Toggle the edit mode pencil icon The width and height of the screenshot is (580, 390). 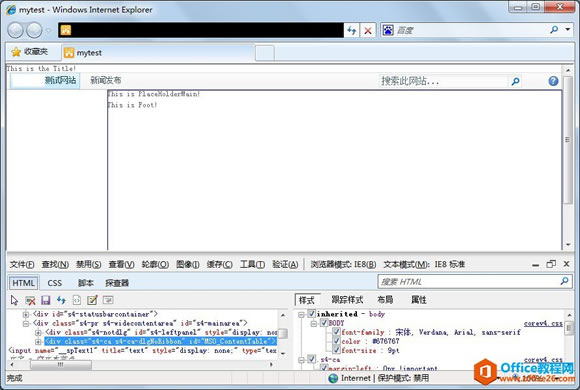tap(92, 300)
